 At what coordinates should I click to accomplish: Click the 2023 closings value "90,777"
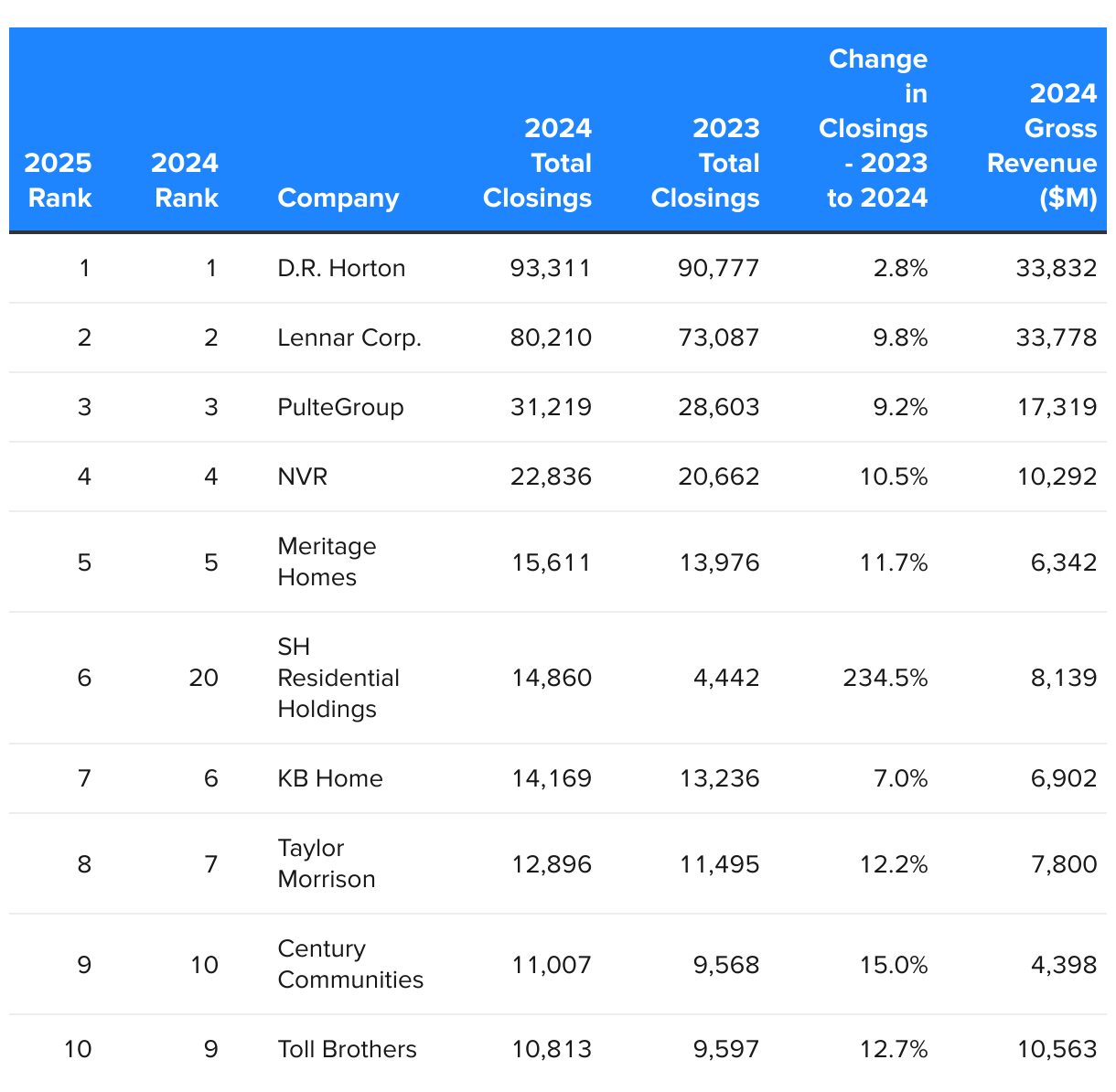[719, 268]
